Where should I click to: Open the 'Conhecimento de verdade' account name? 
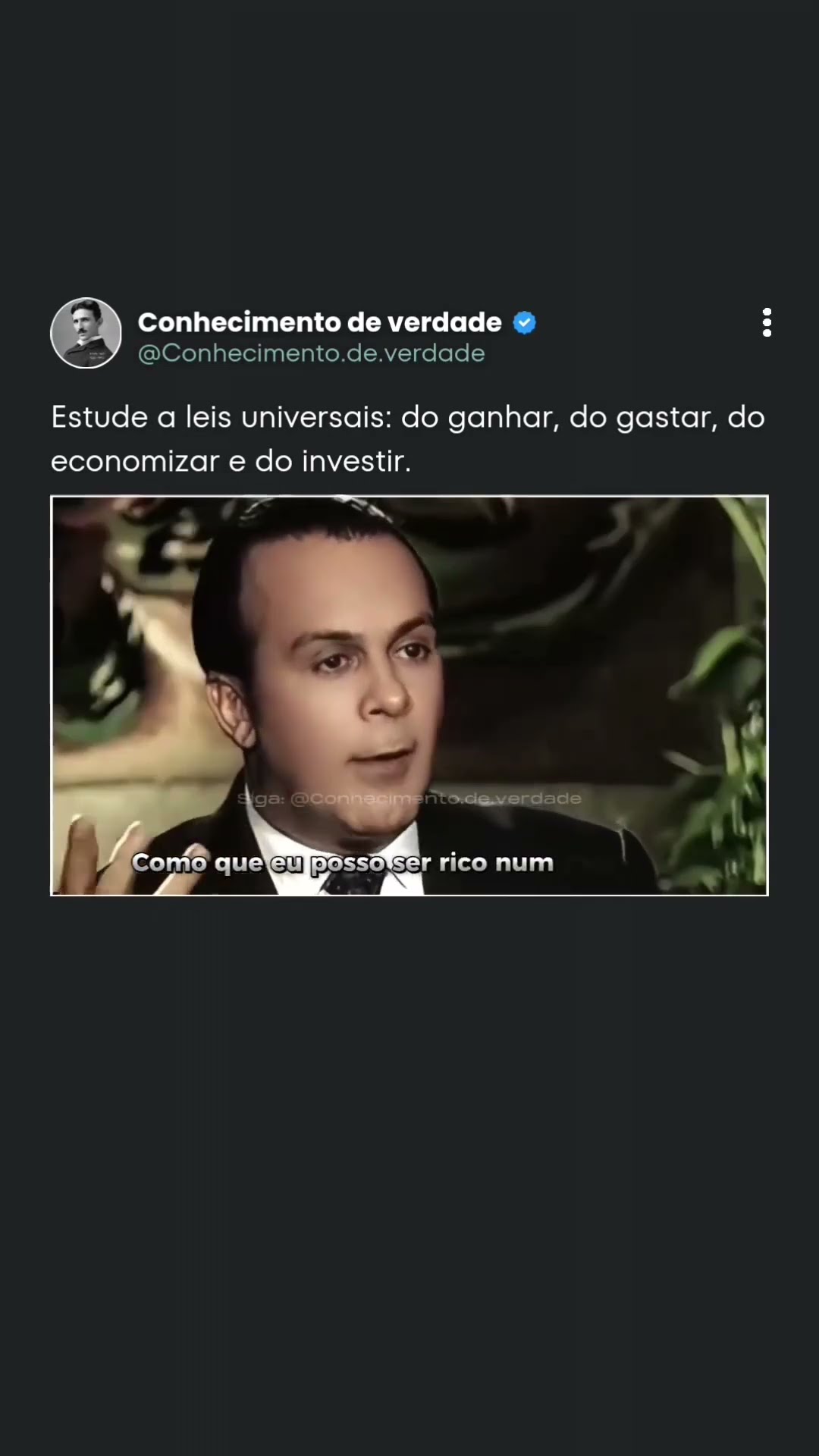319,322
